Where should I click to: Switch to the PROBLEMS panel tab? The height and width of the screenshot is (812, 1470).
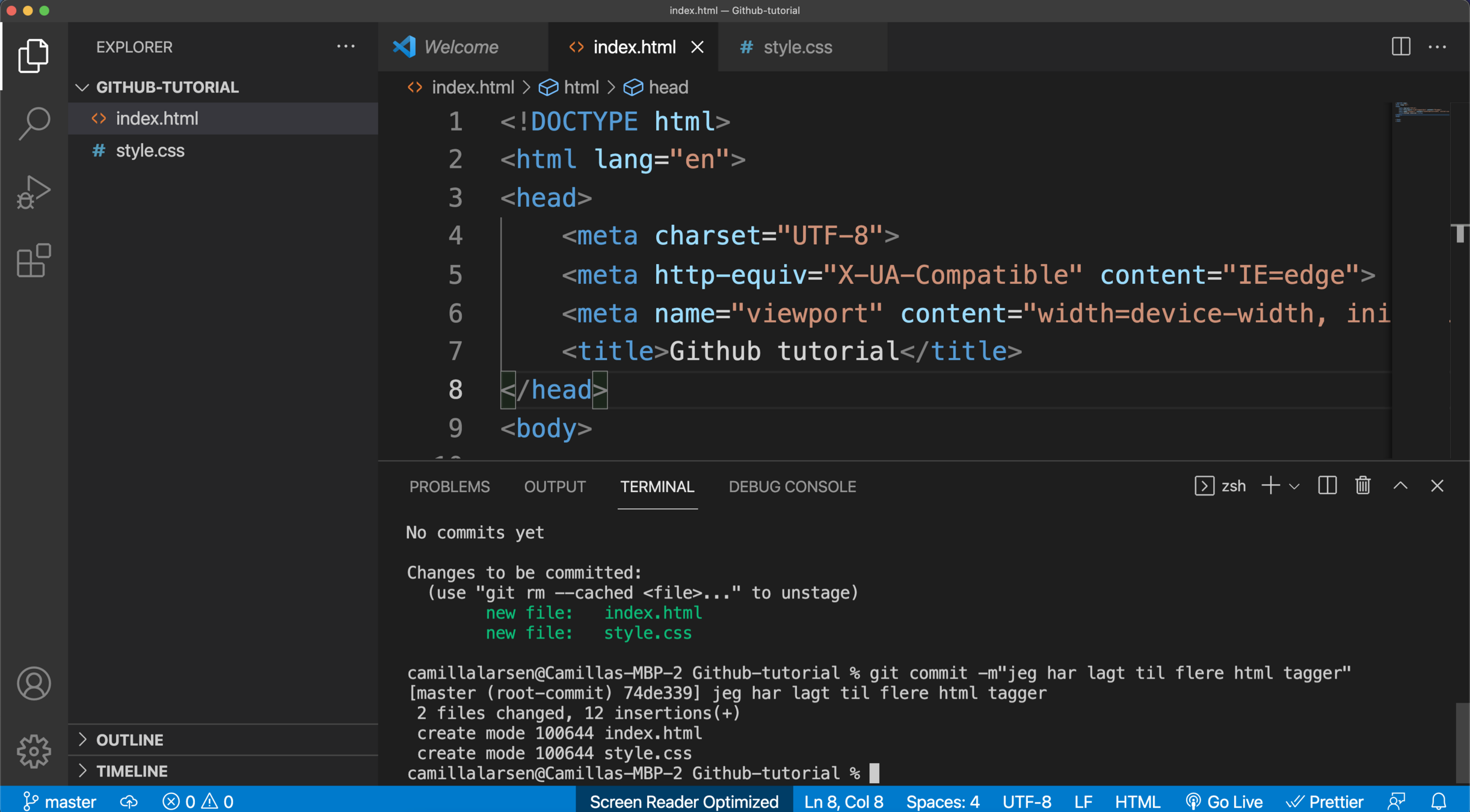click(449, 487)
